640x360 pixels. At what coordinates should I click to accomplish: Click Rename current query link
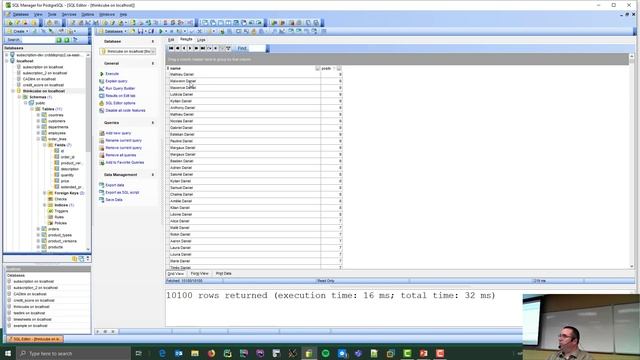click(x=124, y=140)
